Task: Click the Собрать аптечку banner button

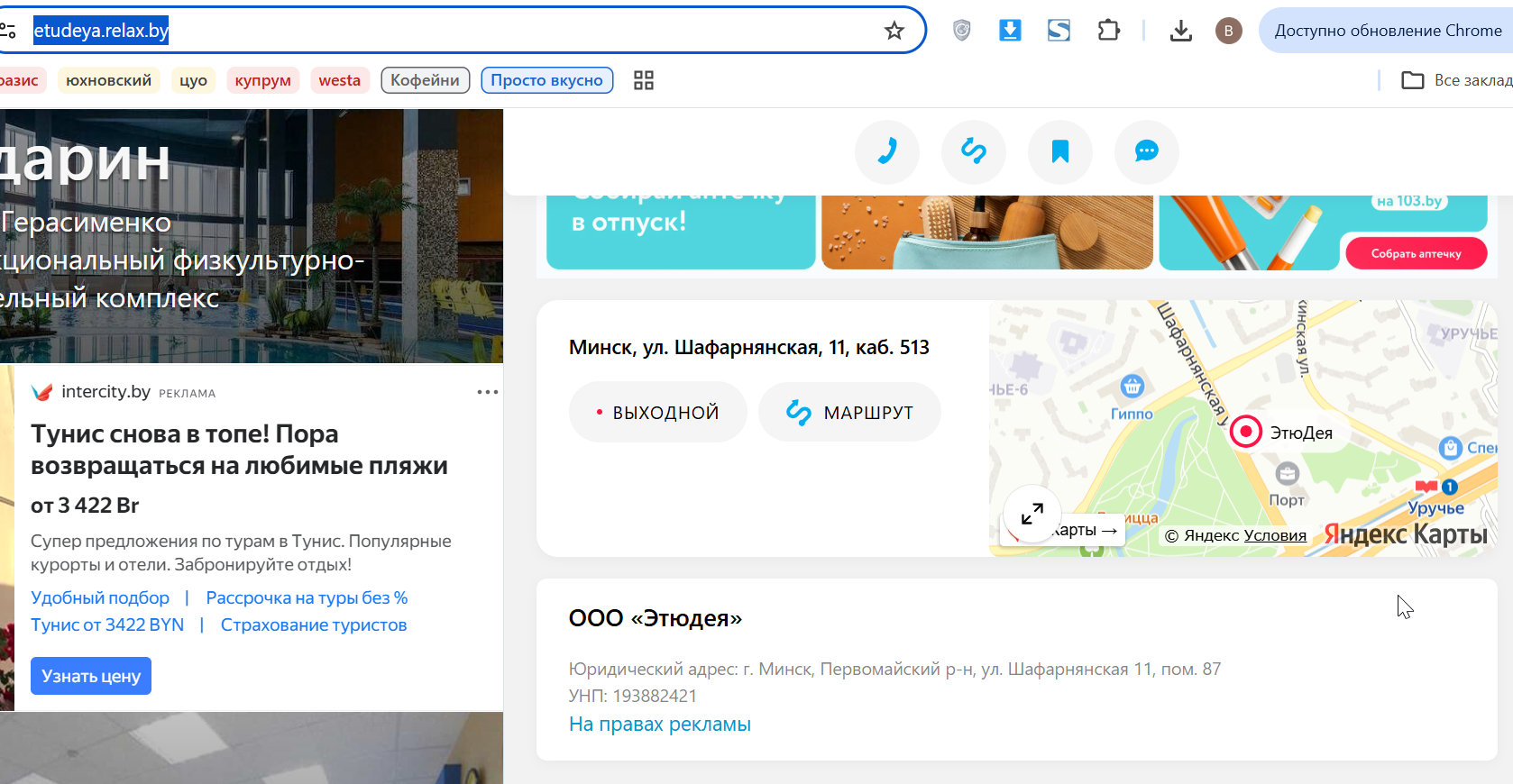Action: pyautogui.click(x=1417, y=253)
